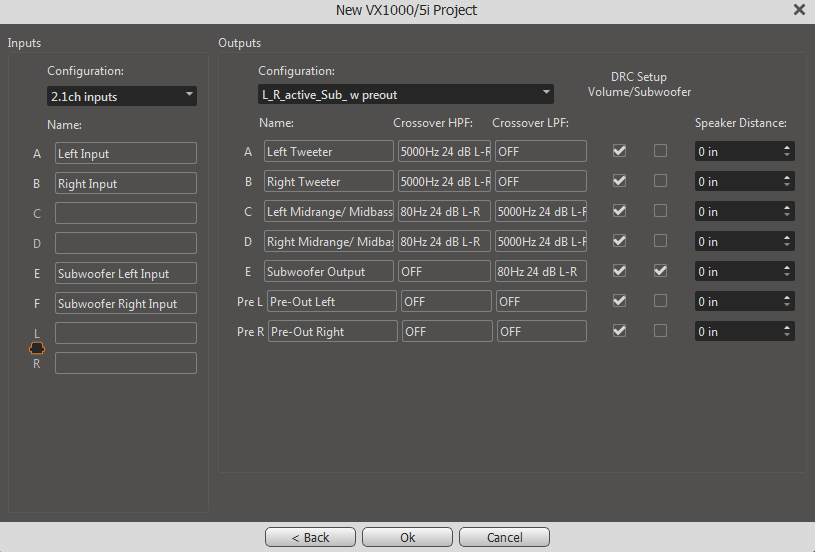Uncheck Subwoofer checkbox for Subwoofer Output
The width and height of the screenshot is (815, 552).
(x=660, y=271)
